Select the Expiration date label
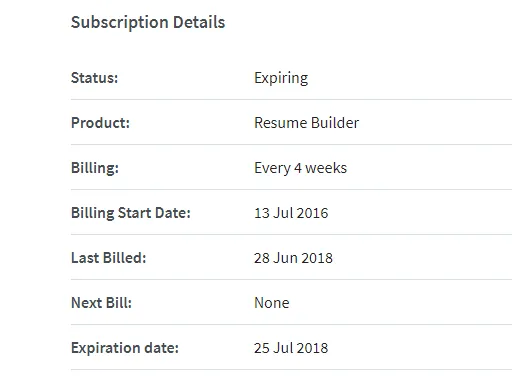512x392 pixels. click(125, 348)
